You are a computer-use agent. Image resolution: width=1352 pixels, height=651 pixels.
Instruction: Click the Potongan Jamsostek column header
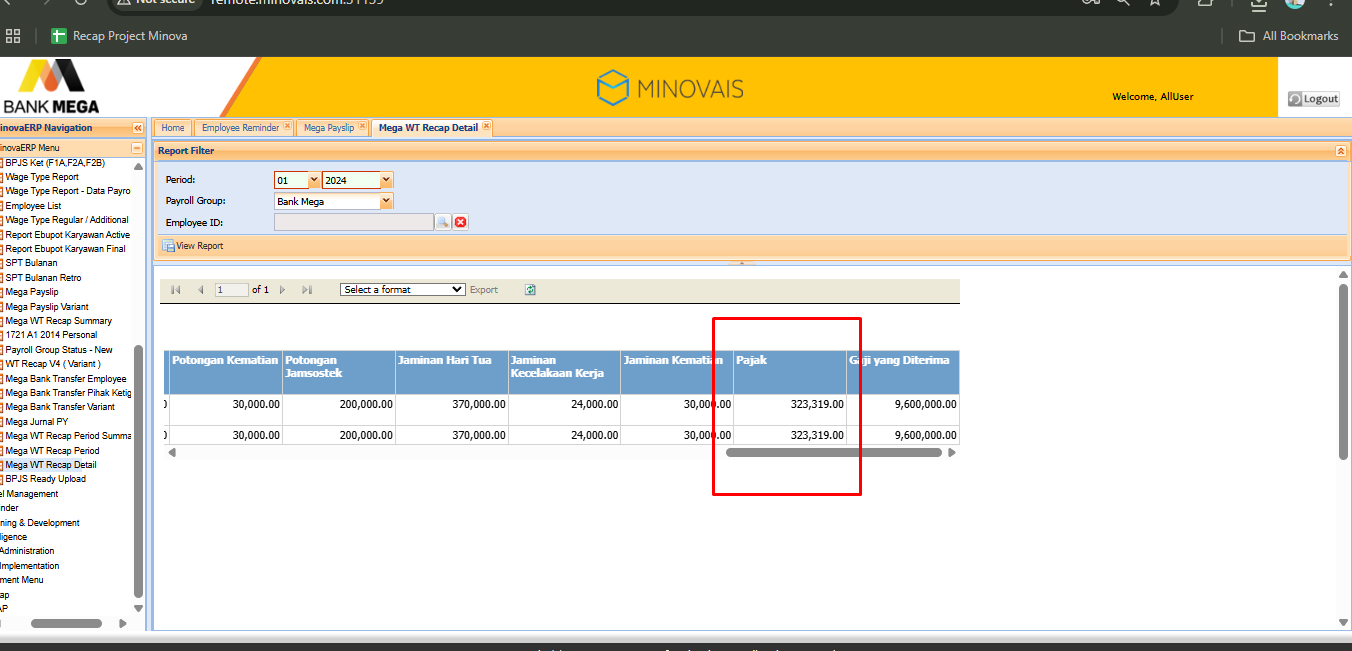pos(338,372)
